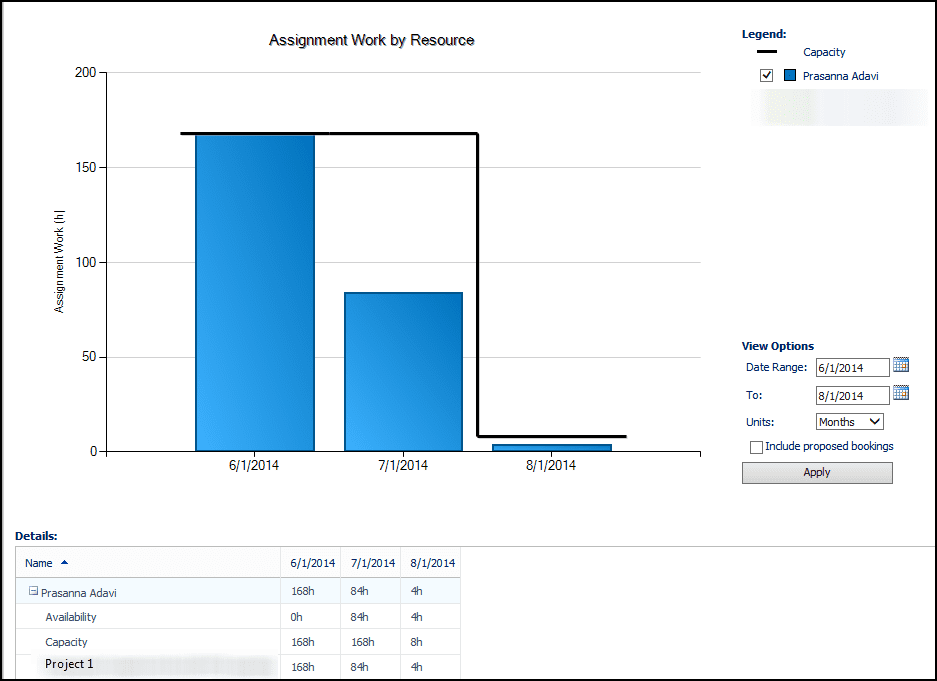Open the Units Months dropdown
This screenshot has height=681, width=937.
849,422
